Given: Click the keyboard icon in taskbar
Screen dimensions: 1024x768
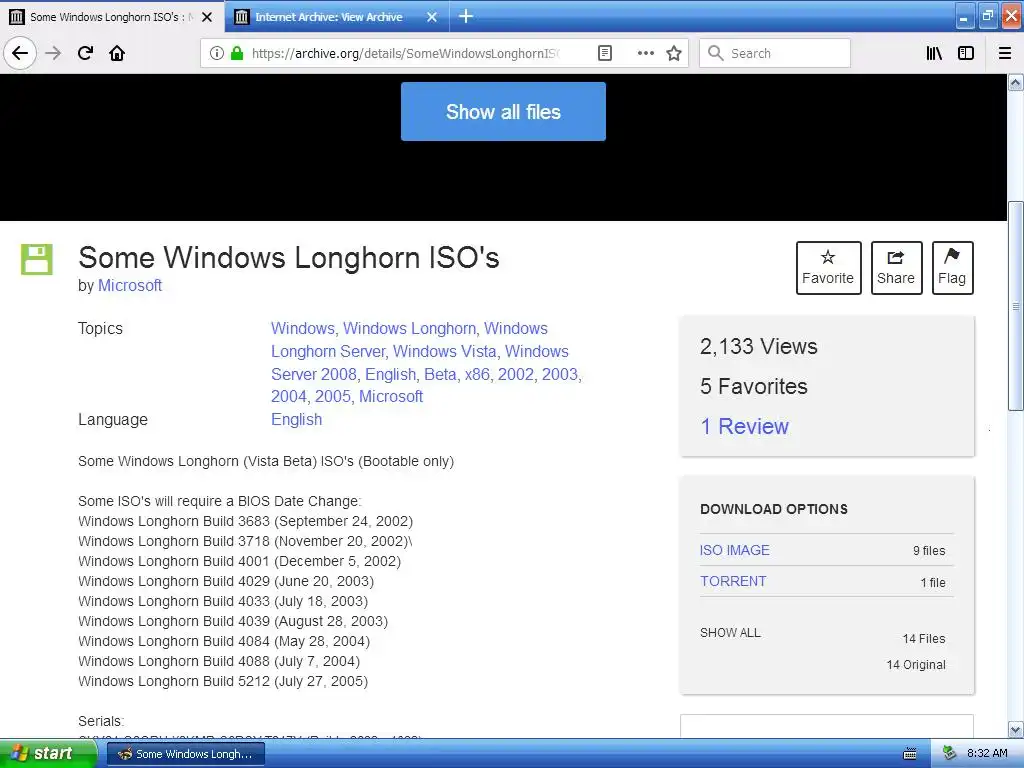Looking at the screenshot, I should coord(910,754).
